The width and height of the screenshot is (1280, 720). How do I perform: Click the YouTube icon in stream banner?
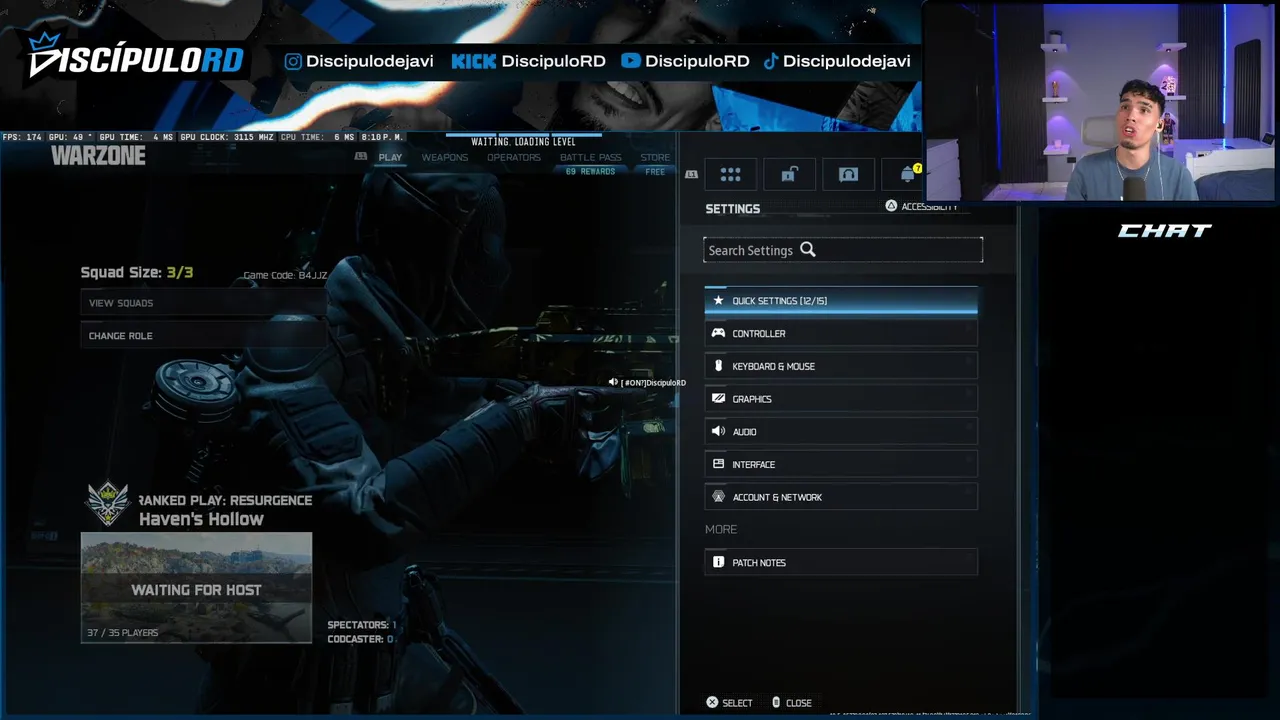point(630,61)
